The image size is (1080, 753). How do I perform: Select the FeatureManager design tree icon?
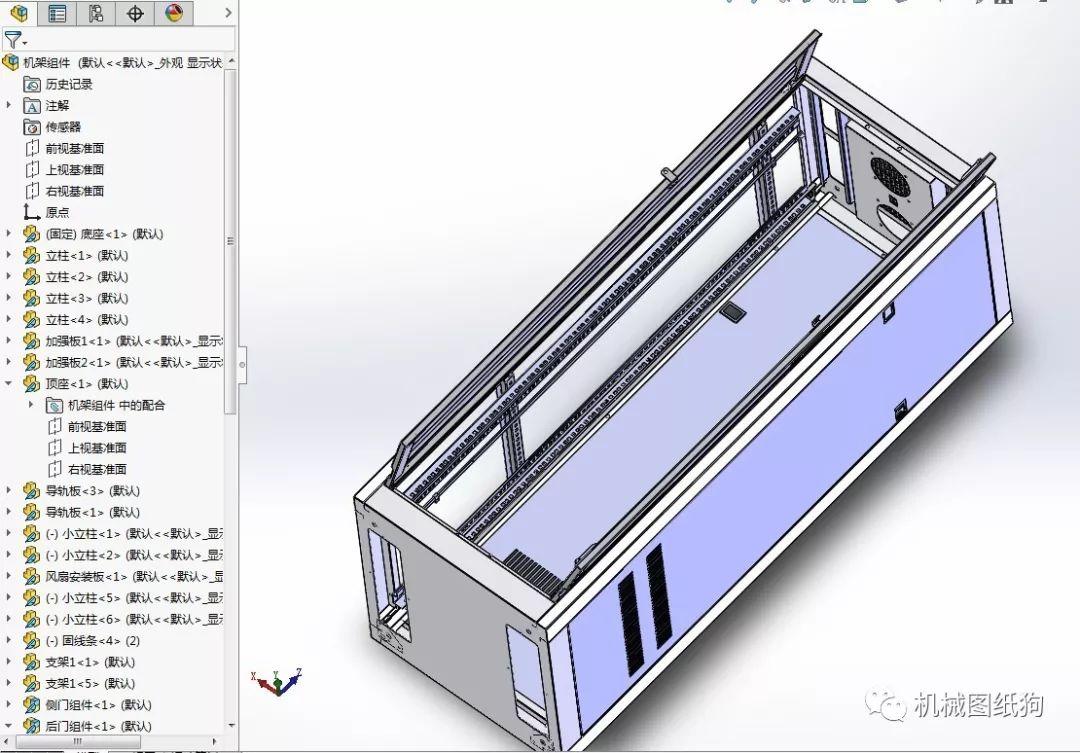point(20,14)
